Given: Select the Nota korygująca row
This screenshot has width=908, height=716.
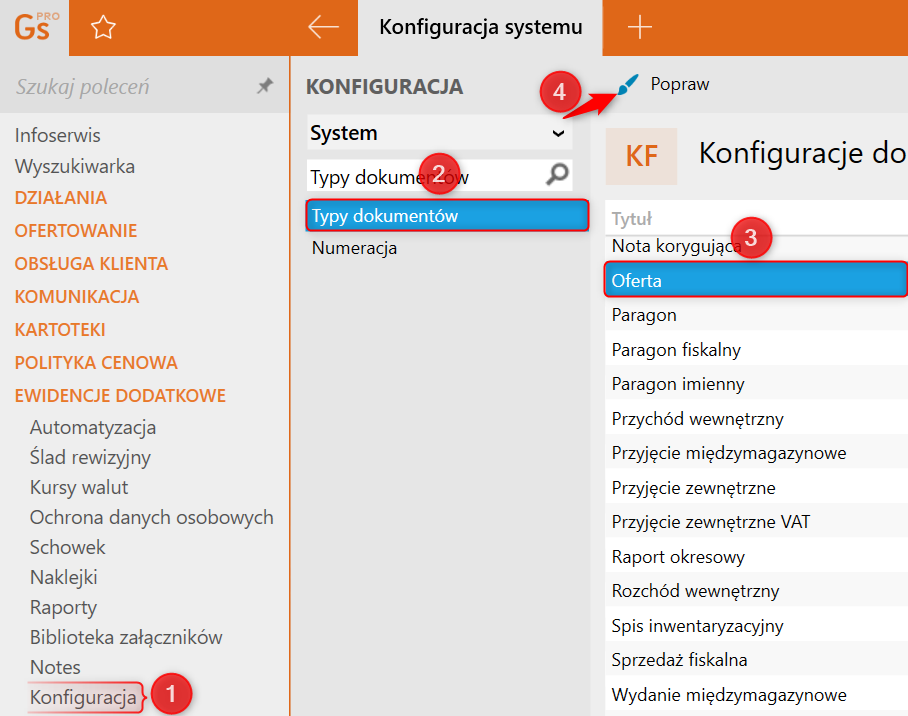Looking at the screenshot, I should pyautogui.click(x=756, y=246).
